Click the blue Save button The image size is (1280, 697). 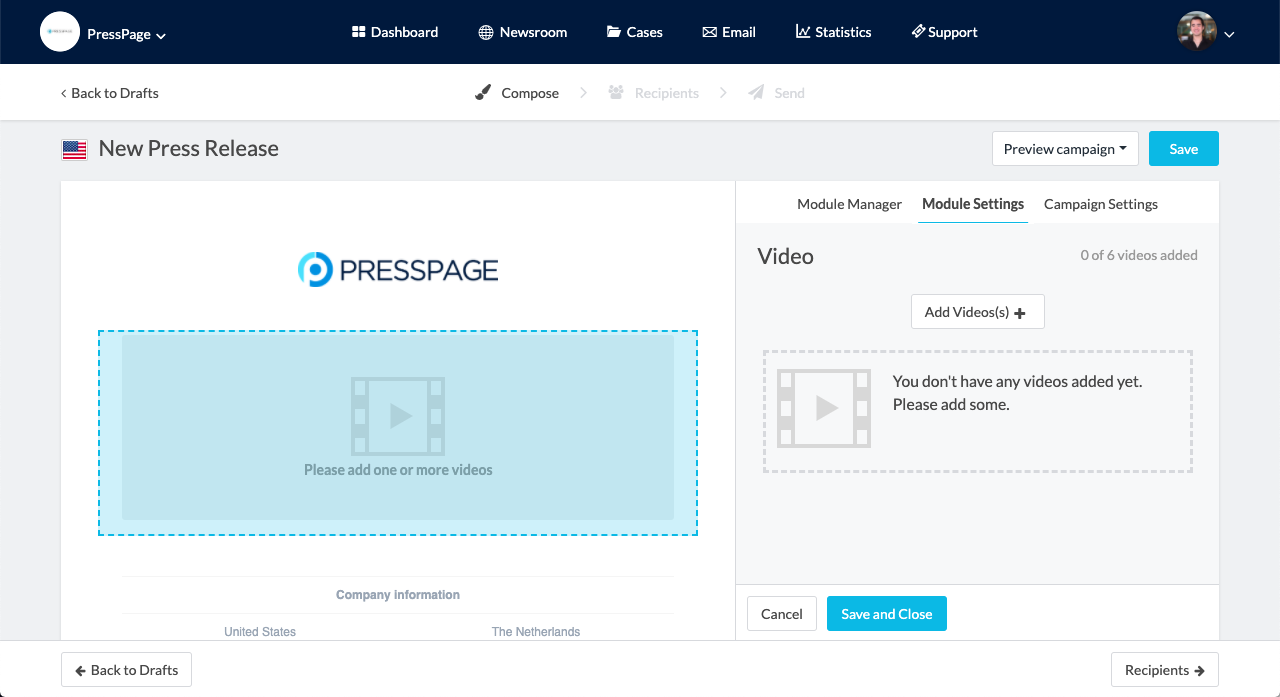1184,149
